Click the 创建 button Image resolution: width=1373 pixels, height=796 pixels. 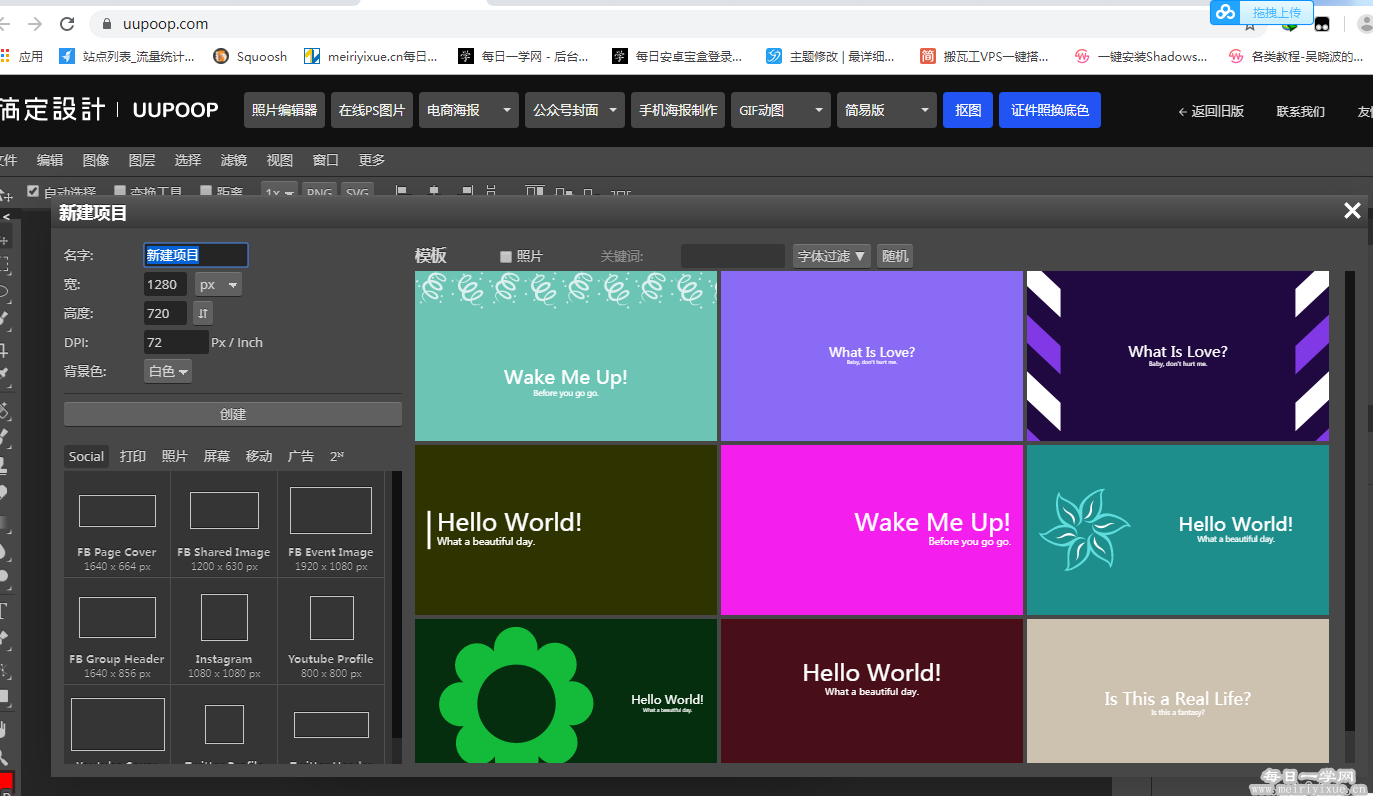coord(233,414)
